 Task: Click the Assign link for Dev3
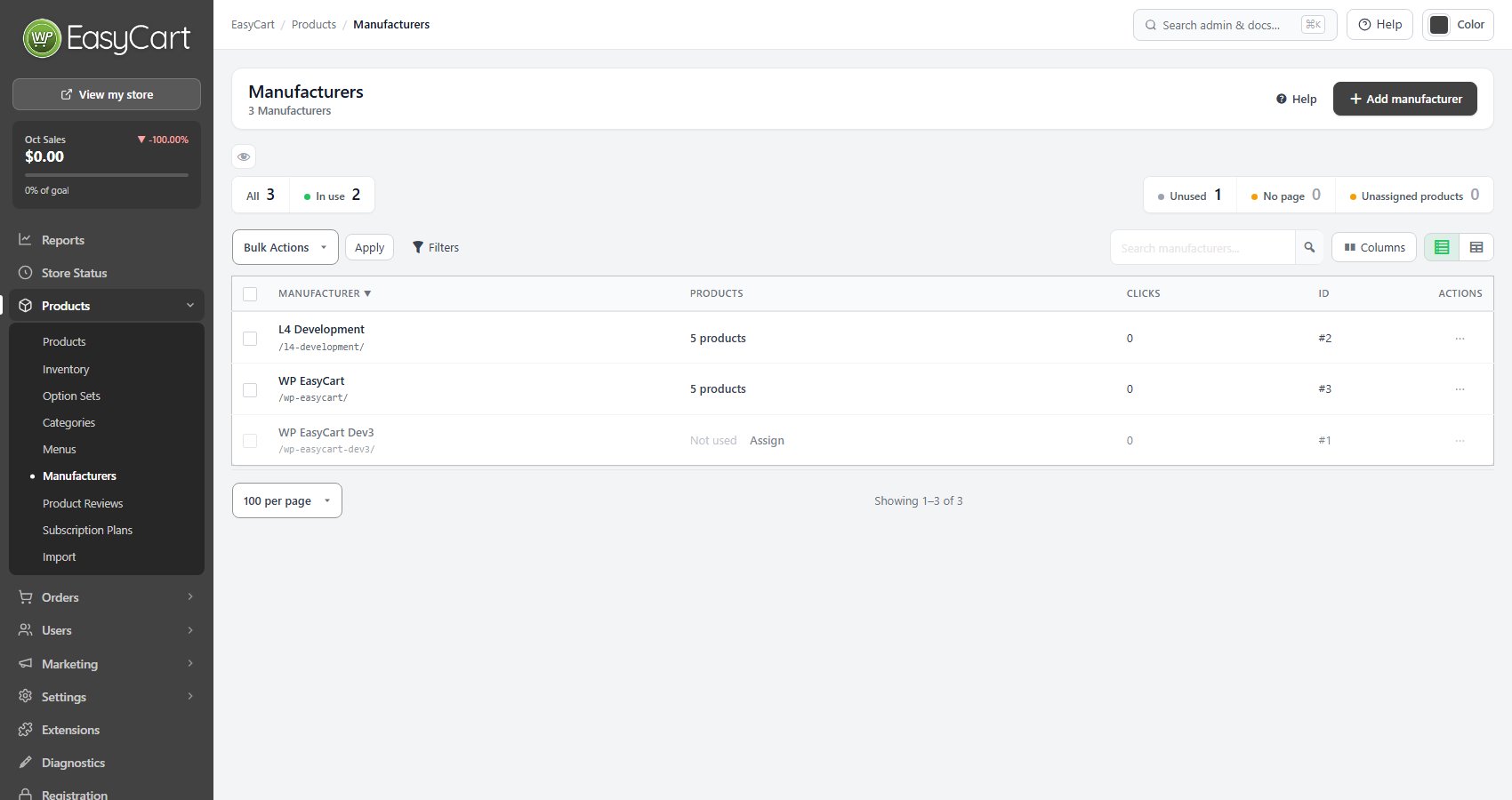click(x=767, y=440)
